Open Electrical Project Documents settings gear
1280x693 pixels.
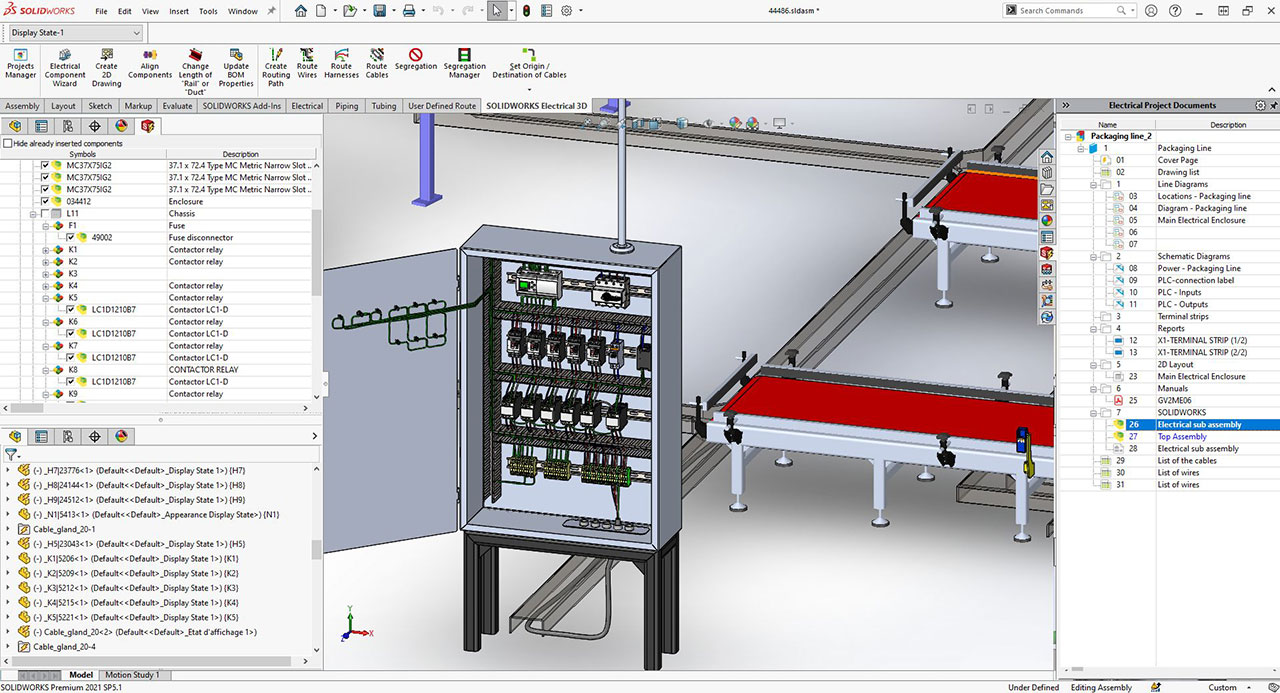point(1260,105)
